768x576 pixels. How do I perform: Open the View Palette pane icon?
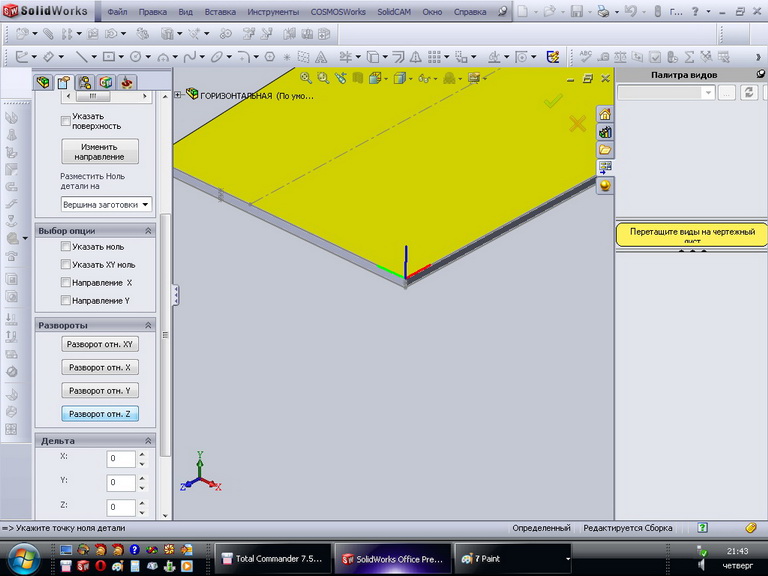click(x=605, y=168)
